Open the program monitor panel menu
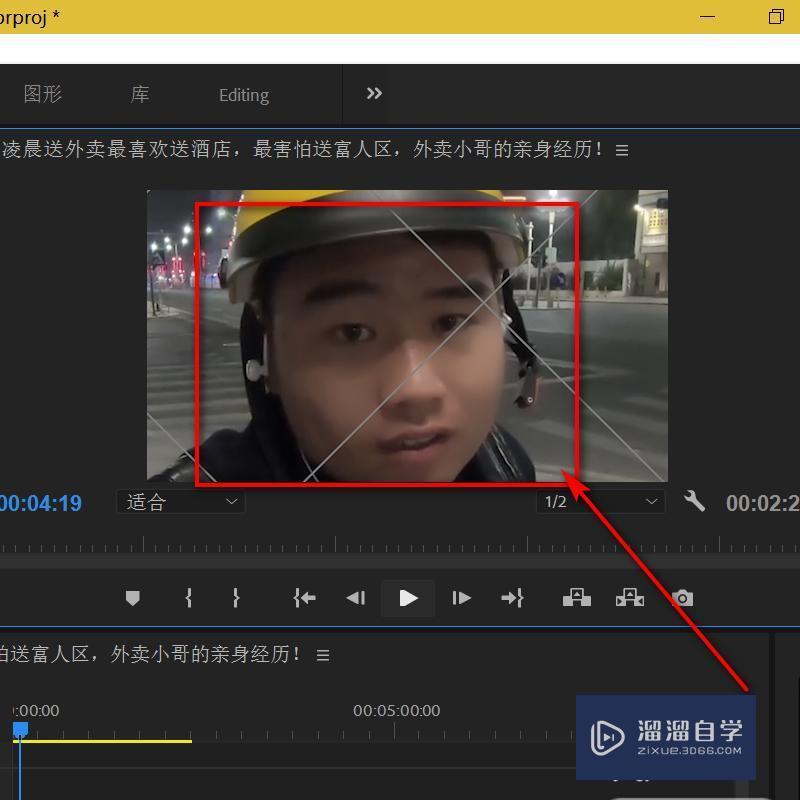Image resolution: width=800 pixels, height=800 pixels. click(x=622, y=150)
